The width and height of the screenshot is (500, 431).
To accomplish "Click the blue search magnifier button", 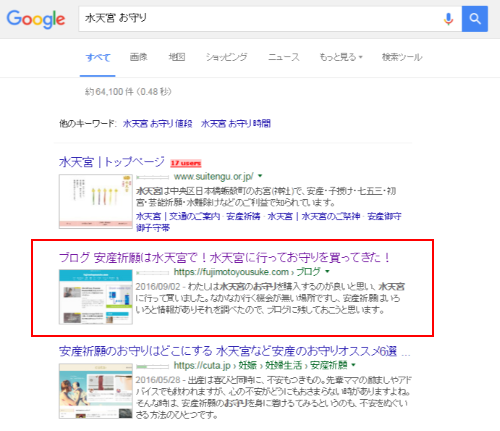I will (475, 19).
